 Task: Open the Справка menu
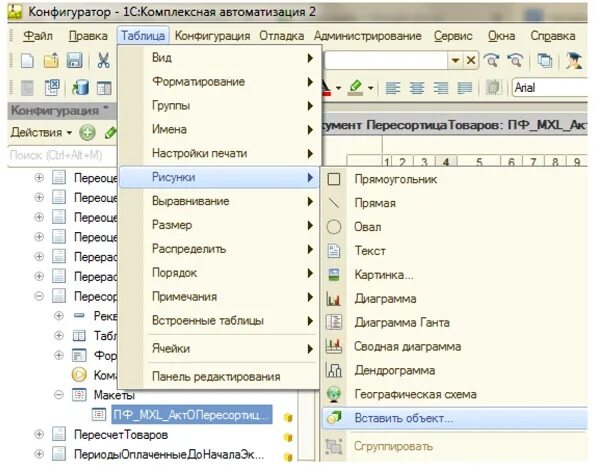pos(553,36)
